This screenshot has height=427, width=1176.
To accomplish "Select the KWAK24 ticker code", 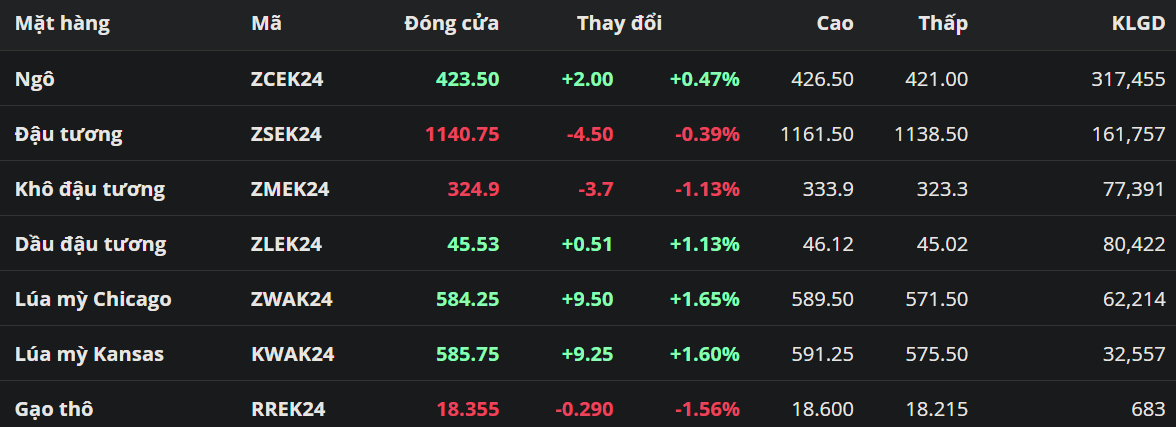I will pos(292,354).
